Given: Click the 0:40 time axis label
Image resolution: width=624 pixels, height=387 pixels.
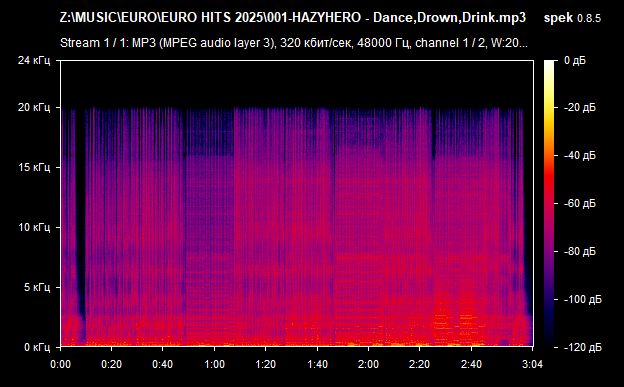Looking at the screenshot, I should point(162,364).
